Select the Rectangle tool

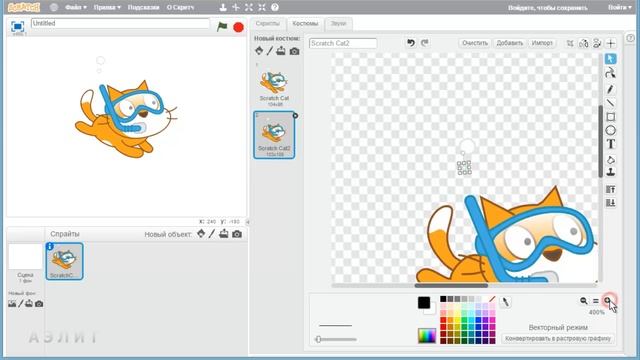pyautogui.click(x=610, y=117)
